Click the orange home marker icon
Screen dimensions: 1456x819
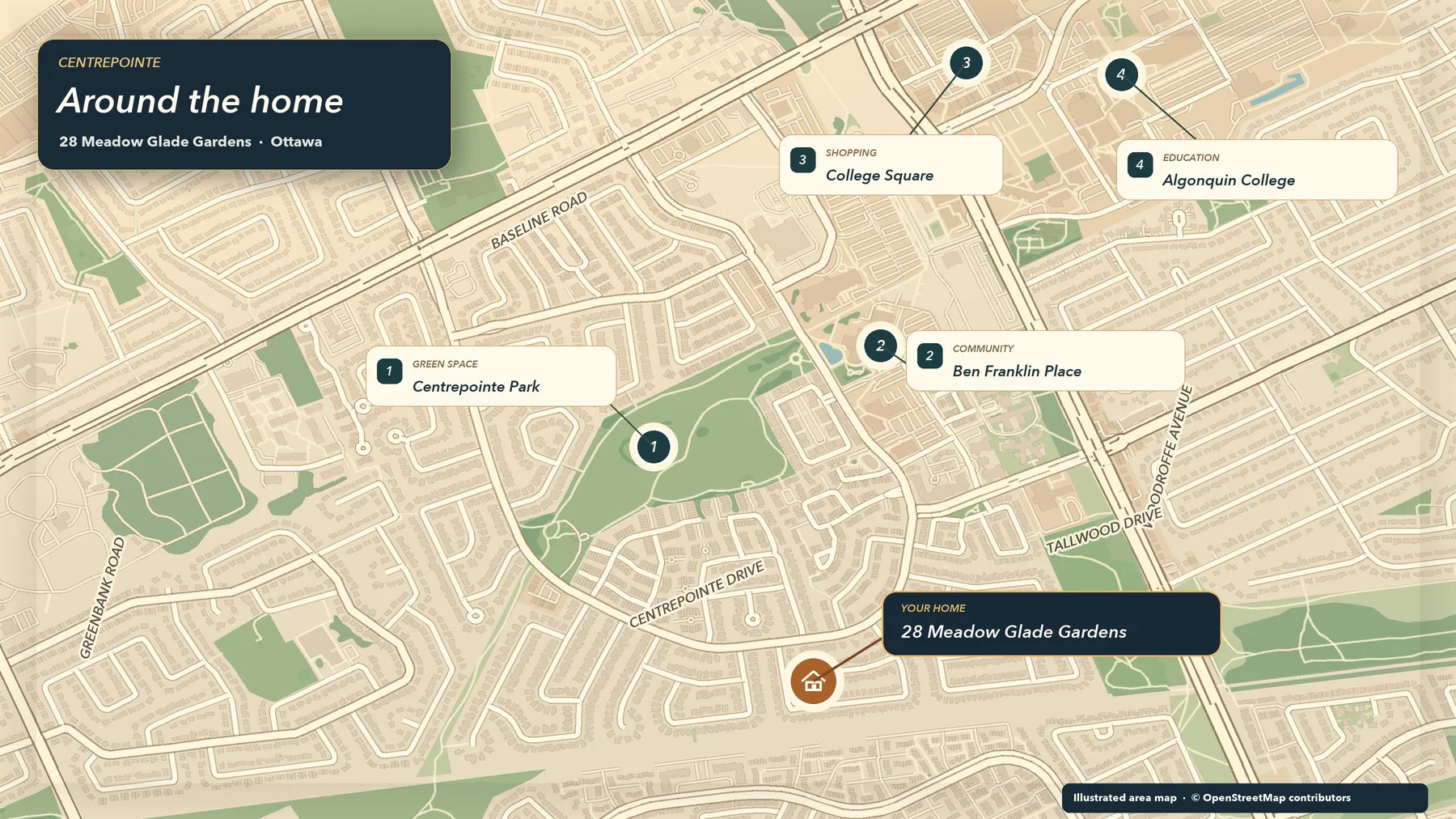click(813, 681)
